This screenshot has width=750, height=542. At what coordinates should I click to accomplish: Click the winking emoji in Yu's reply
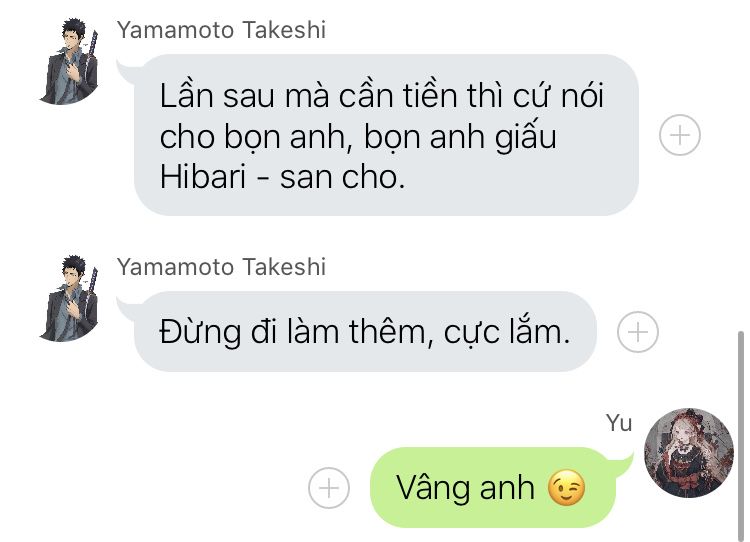tap(566, 488)
